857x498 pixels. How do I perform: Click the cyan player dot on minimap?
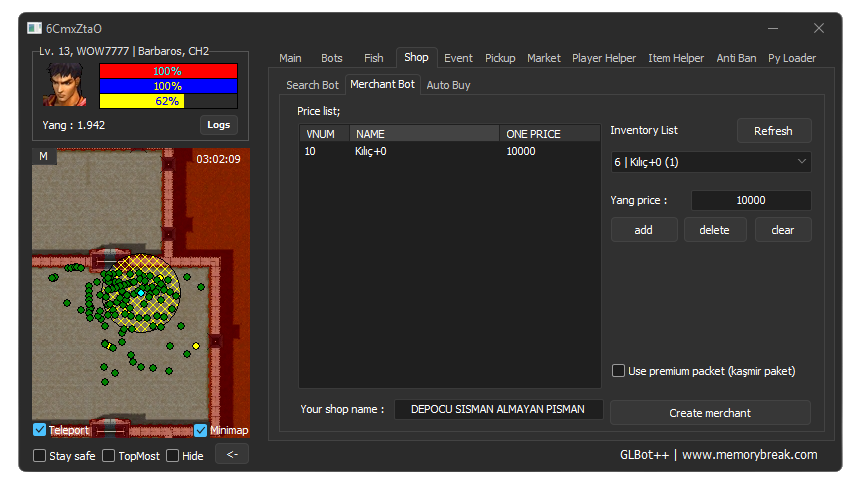tap(141, 294)
